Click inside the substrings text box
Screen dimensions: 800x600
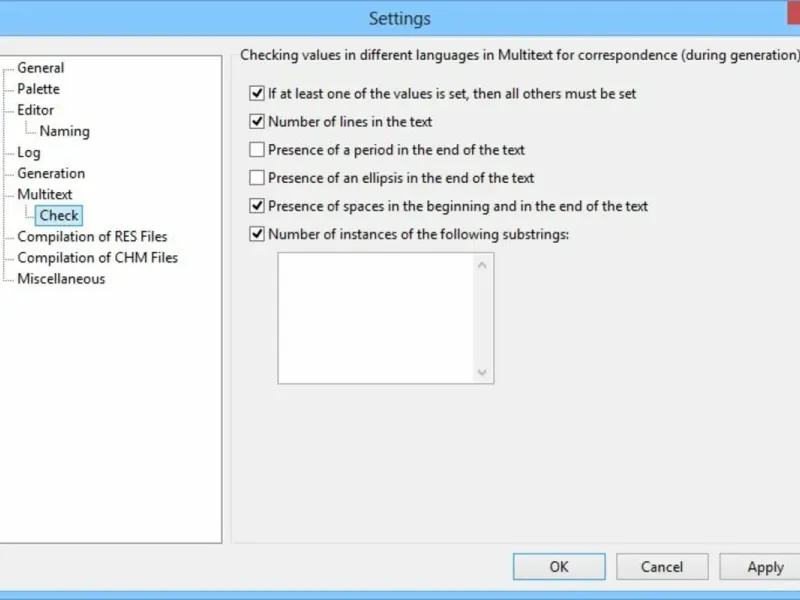[x=375, y=318]
